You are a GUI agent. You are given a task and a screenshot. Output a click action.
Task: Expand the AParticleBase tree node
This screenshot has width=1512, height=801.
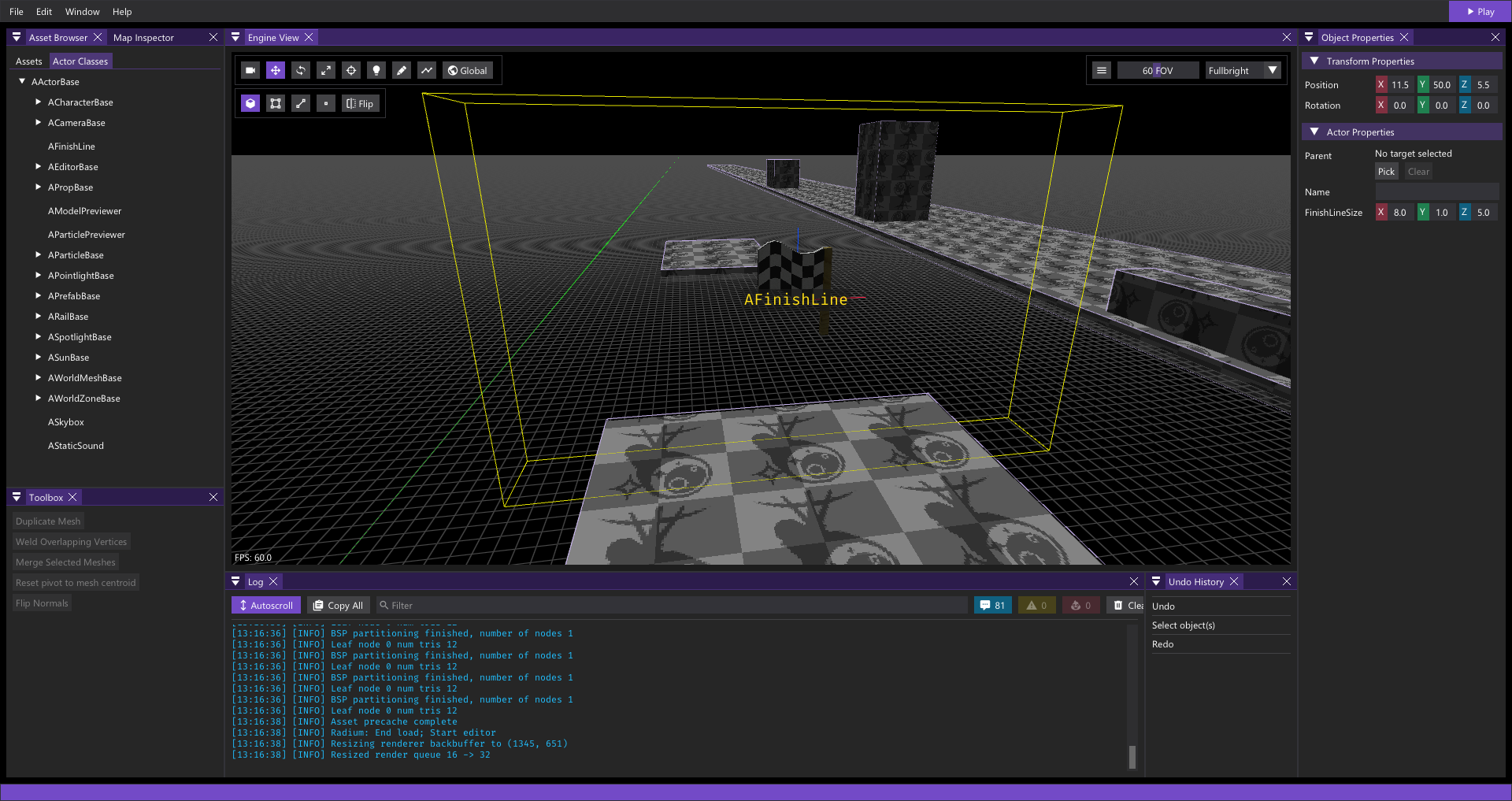[38, 255]
